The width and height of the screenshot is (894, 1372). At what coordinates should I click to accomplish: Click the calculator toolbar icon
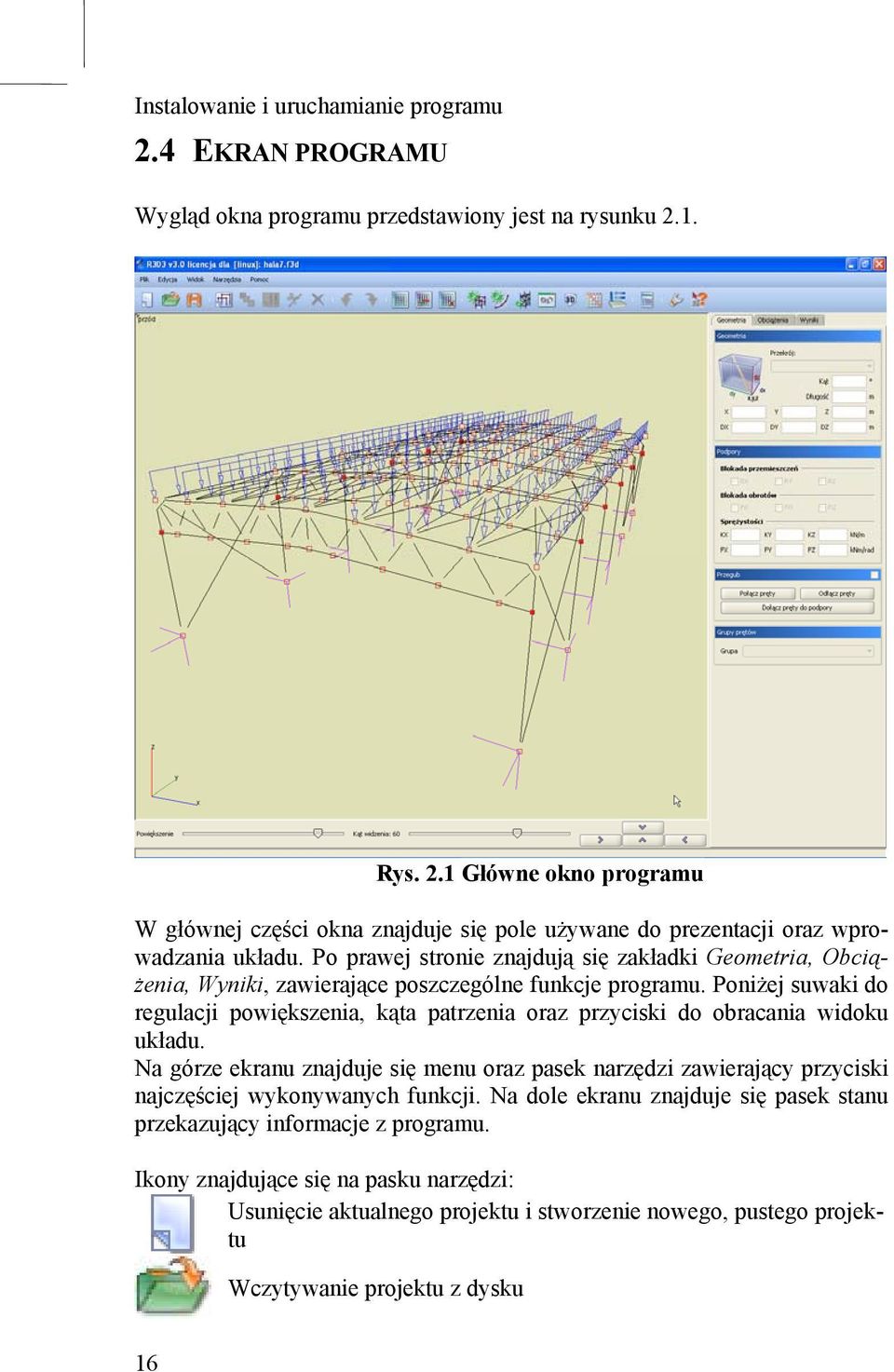pyautogui.click(x=647, y=300)
